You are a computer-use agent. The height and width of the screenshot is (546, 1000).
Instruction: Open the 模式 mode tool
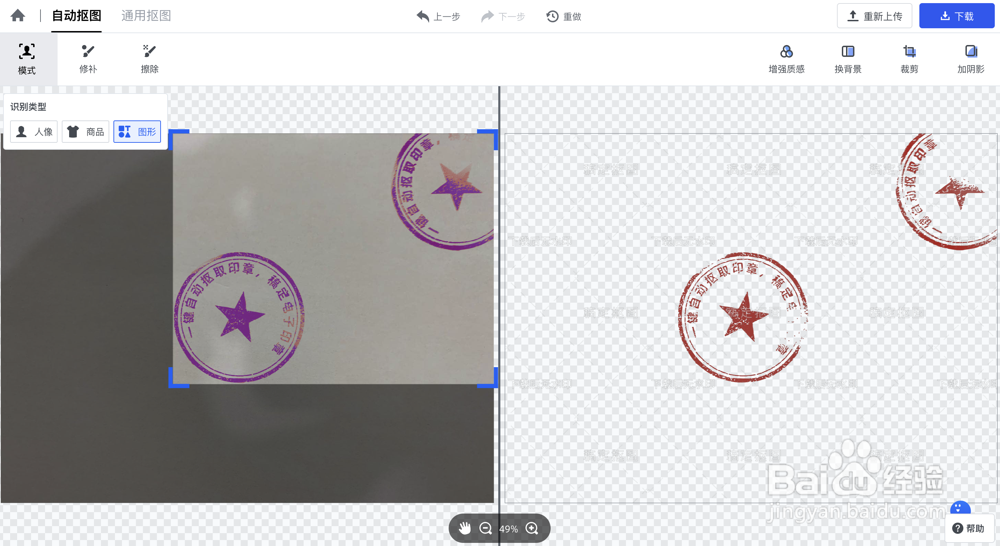27,59
